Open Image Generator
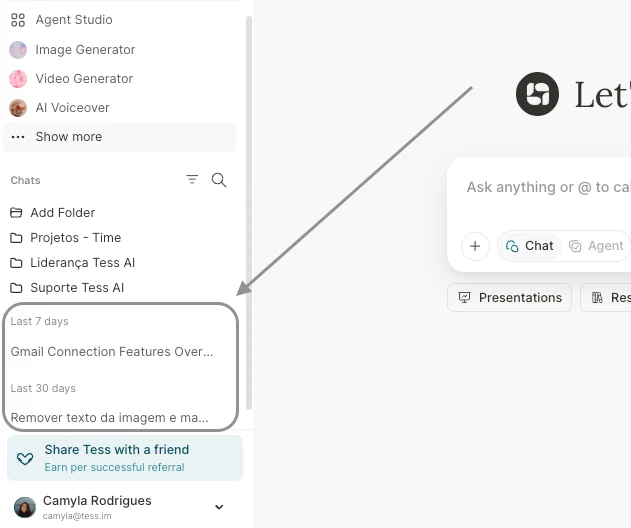Screen dimensions: 631x528 point(85,50)
